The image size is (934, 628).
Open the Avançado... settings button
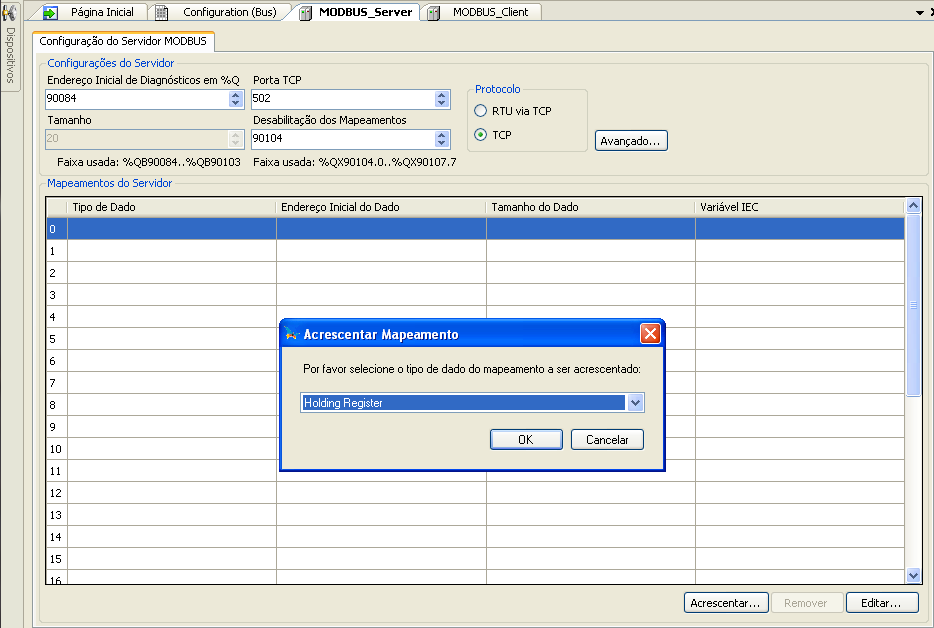631,141
